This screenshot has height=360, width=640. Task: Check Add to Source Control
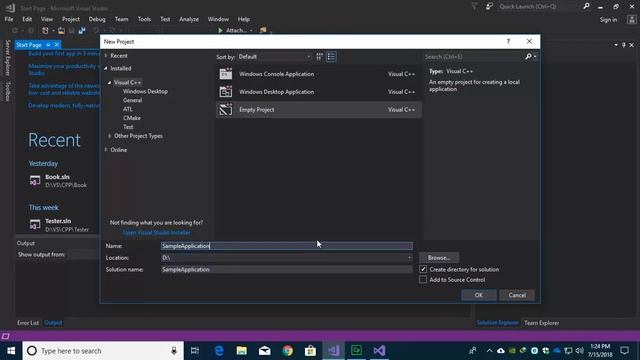tap(423, 280)
